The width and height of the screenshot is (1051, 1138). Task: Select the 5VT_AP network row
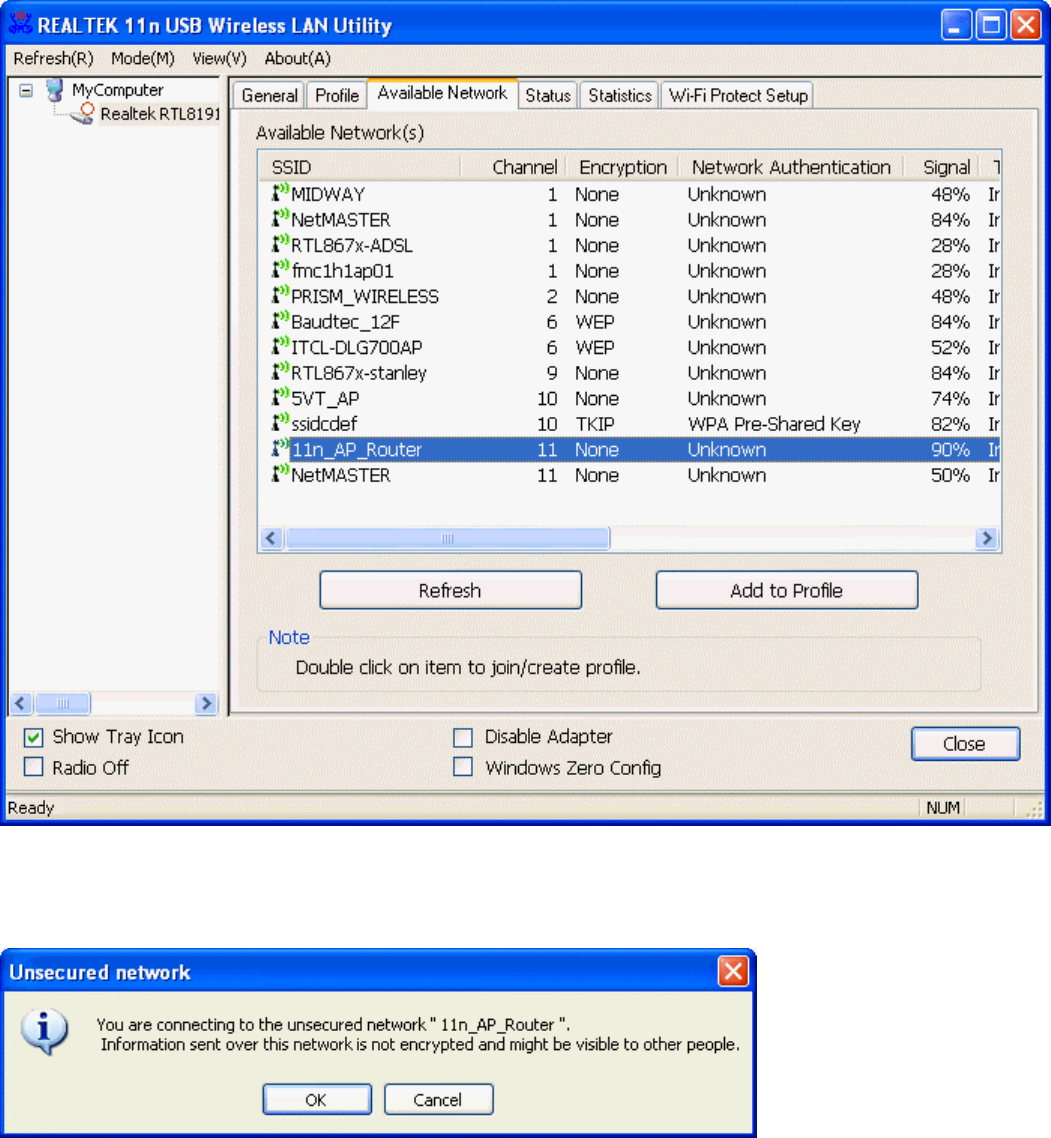click(629, 398)
